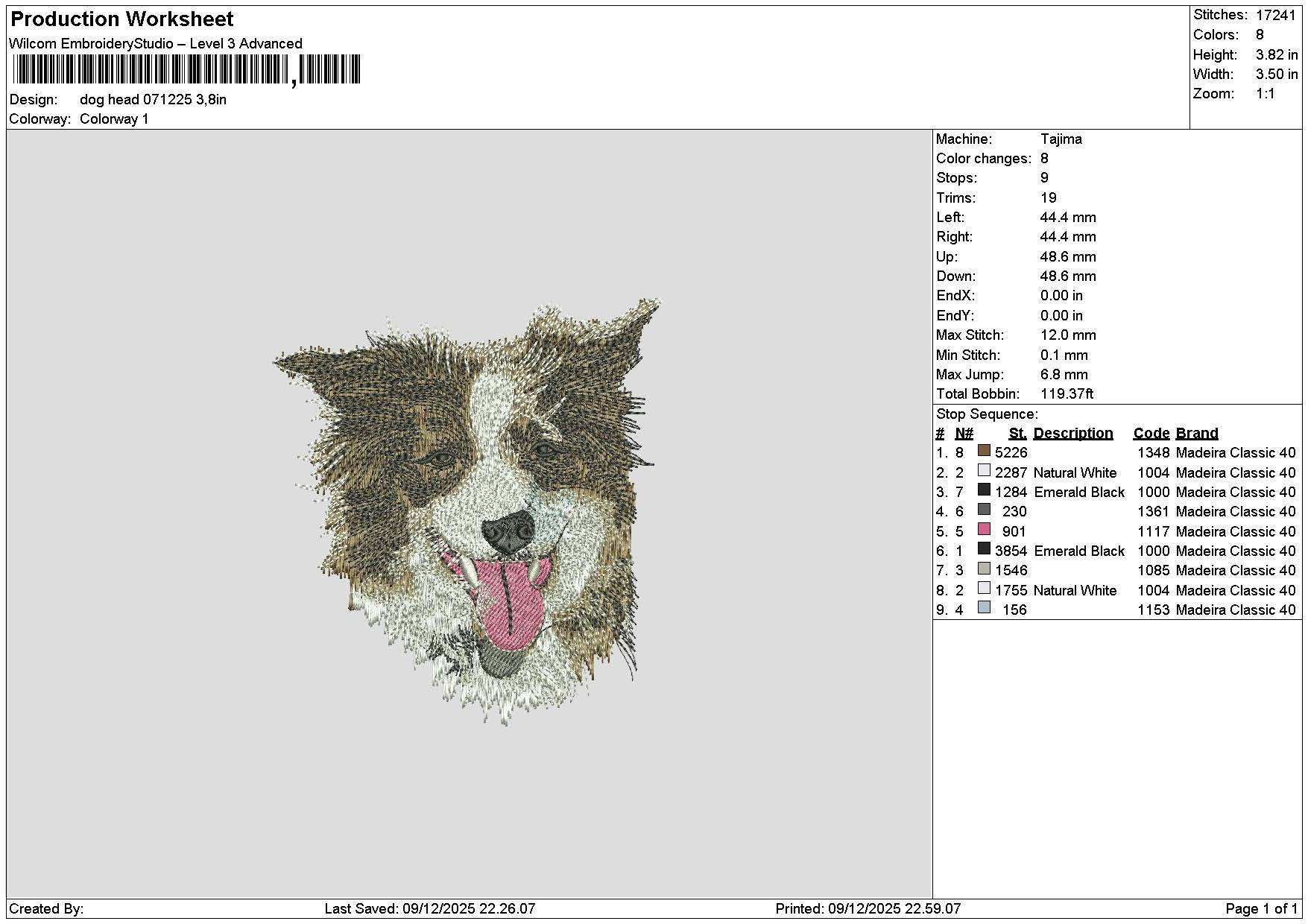Click the Stop Sequence label
Screen dimensions: 1308x924
pos(987,414)
